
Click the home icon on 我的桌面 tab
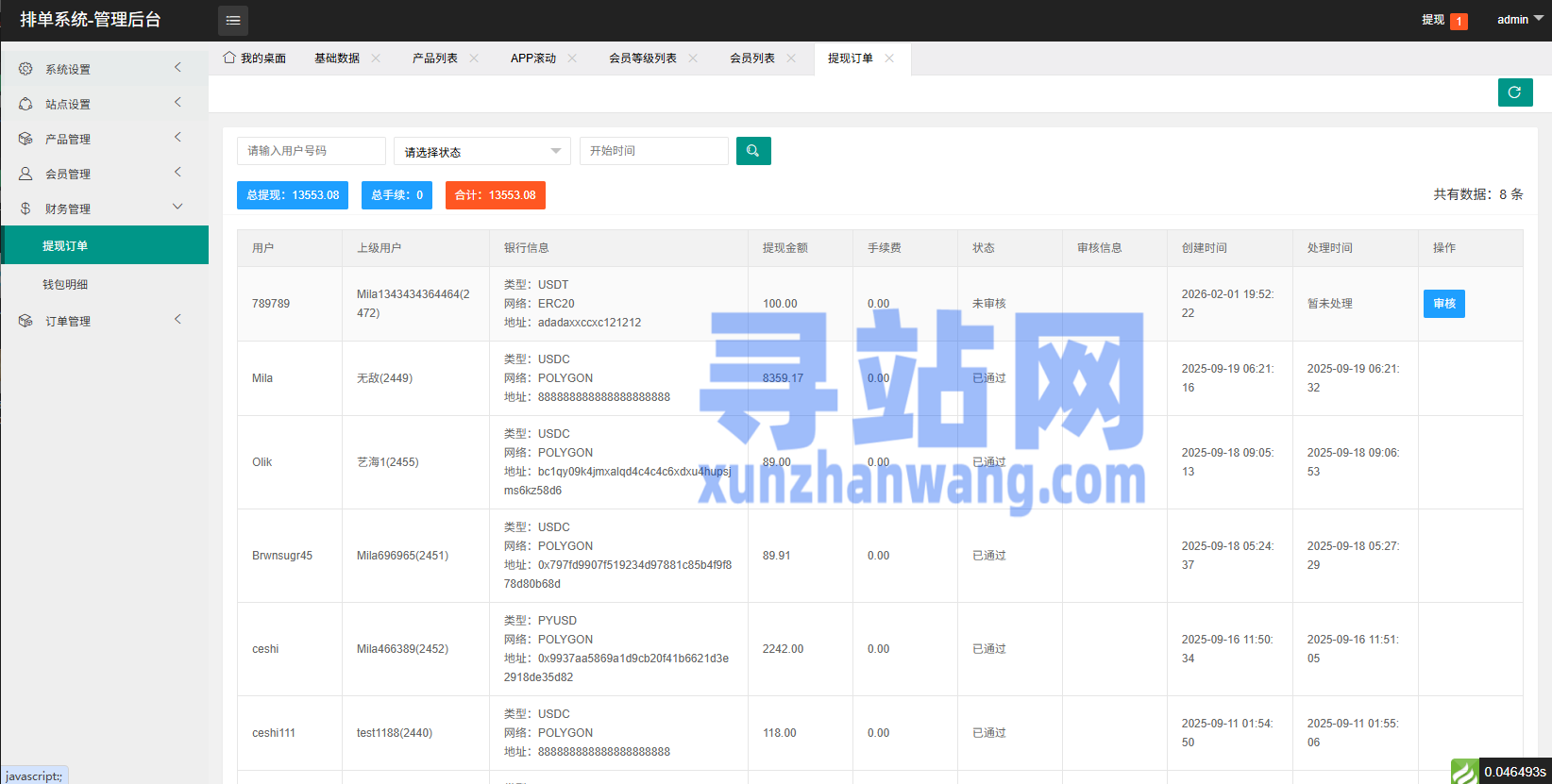point(229,58)
